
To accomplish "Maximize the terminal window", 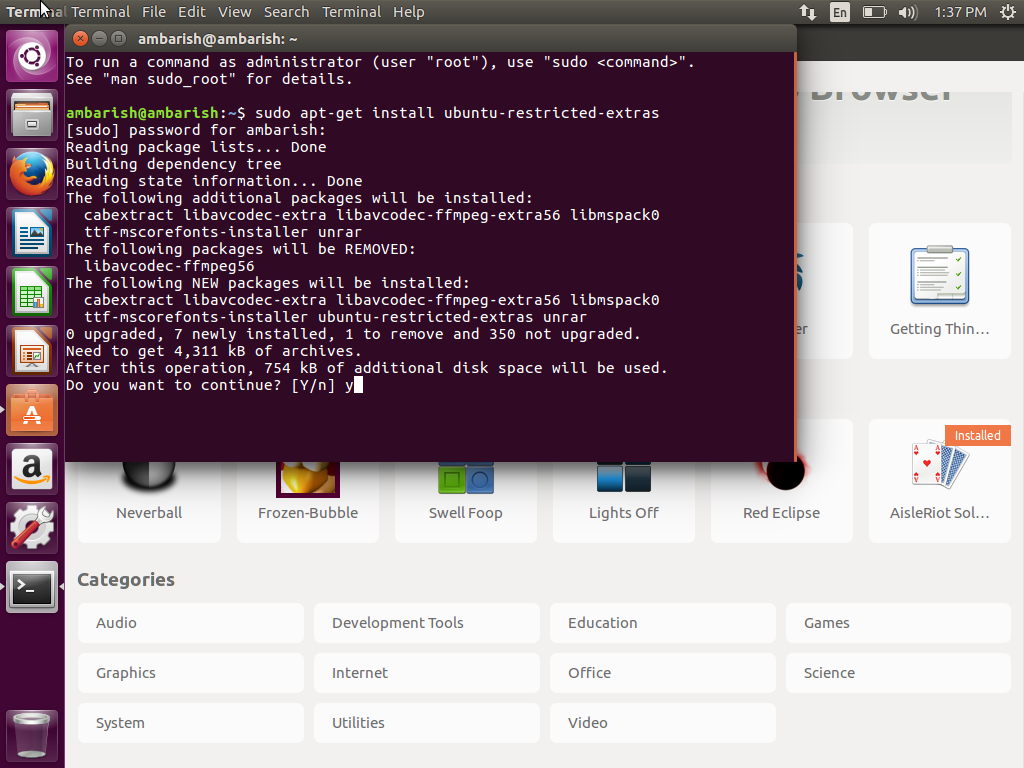I will coord(118,39).
